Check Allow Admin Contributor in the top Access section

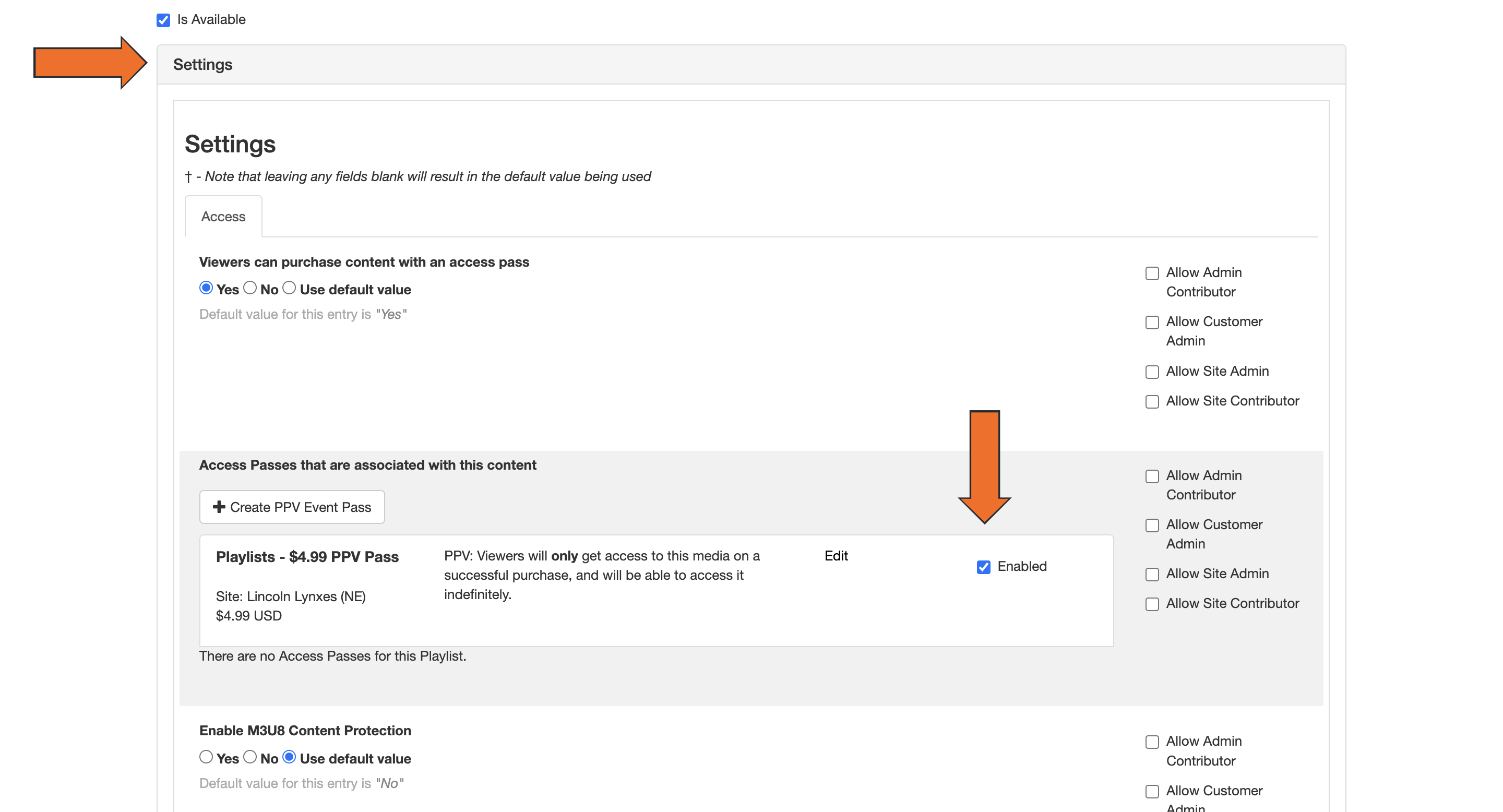(x=1152, y=273)
